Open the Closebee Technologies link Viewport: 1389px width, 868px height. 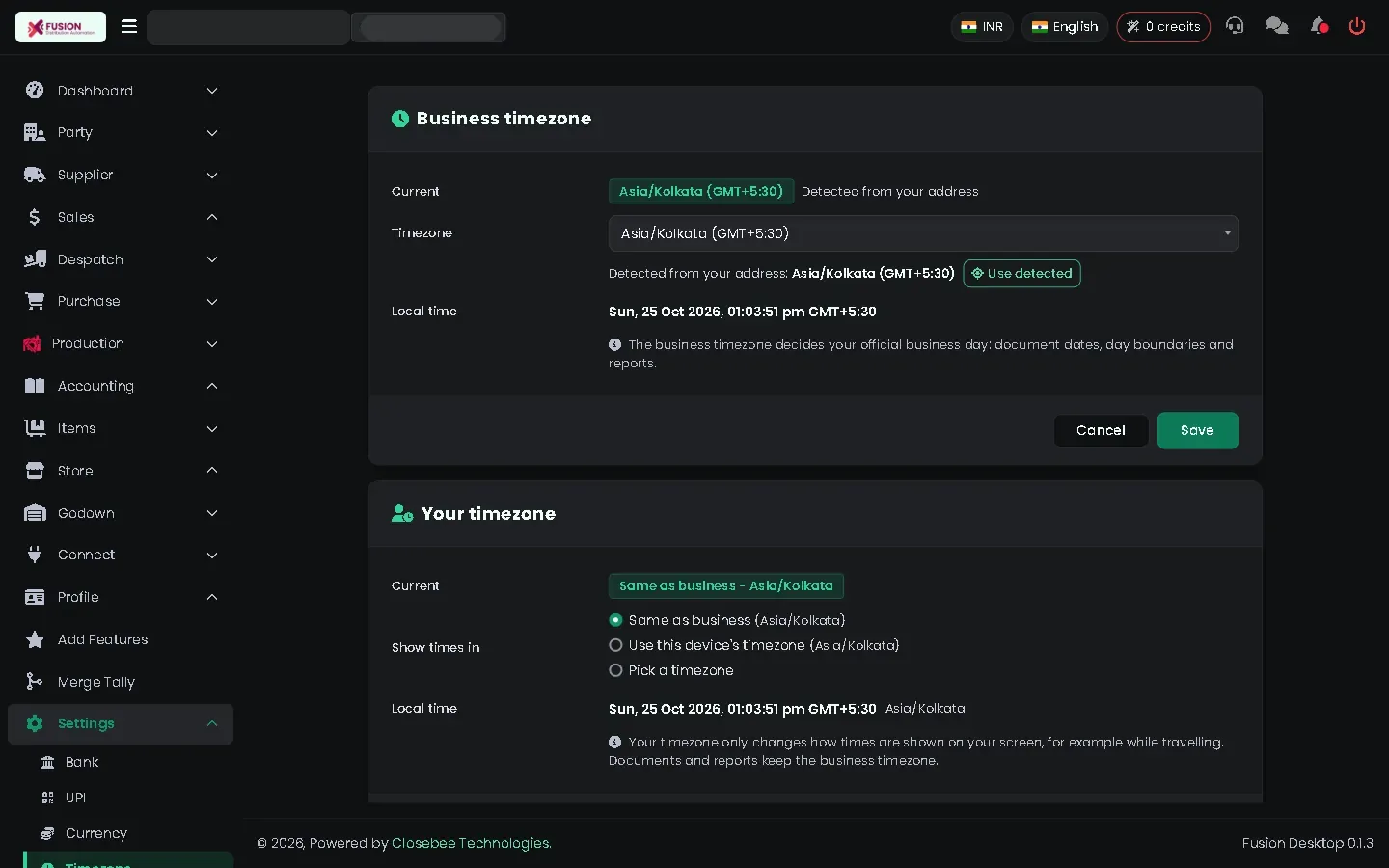coord(470,843)
